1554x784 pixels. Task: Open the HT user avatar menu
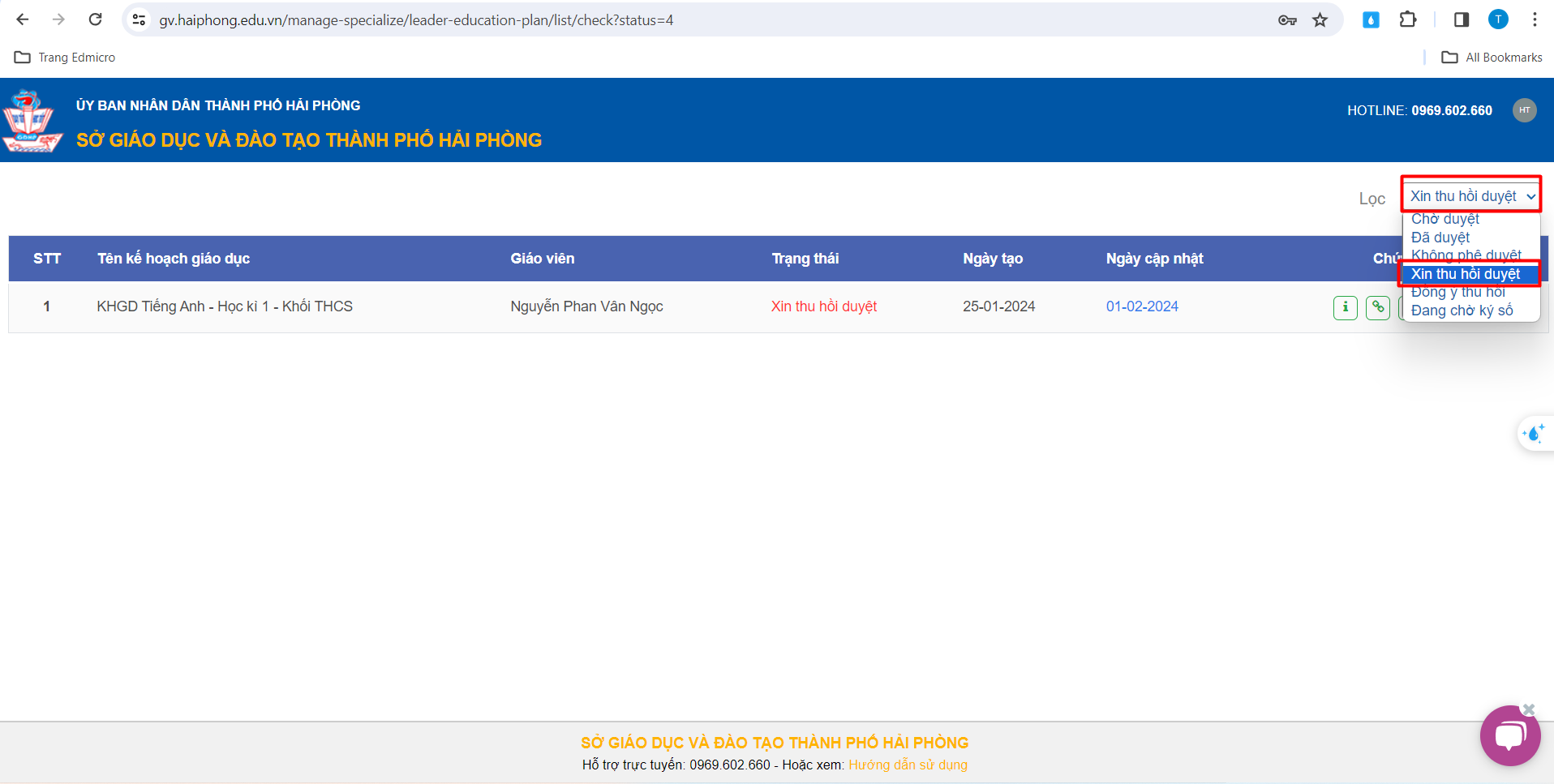[x=1524, y=110]
